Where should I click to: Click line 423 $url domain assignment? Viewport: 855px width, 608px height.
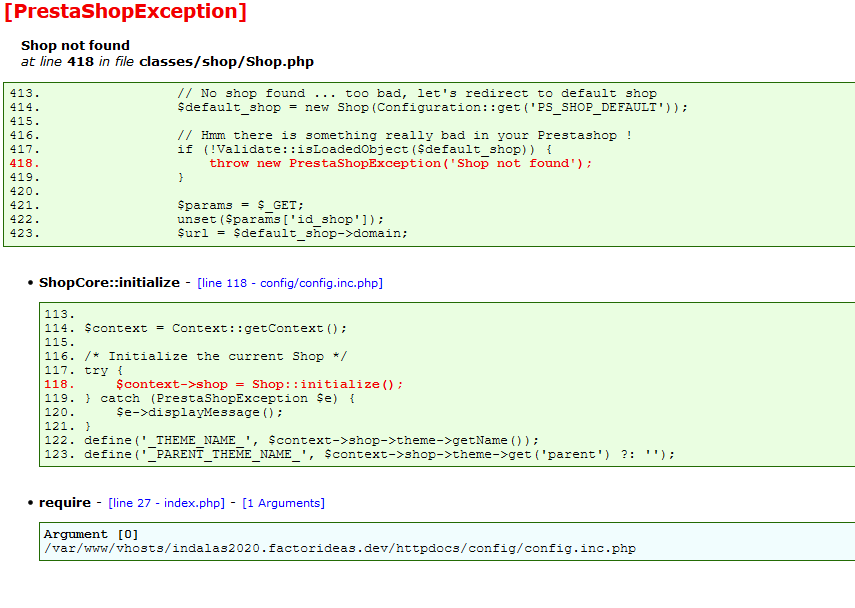coord(292,233)
